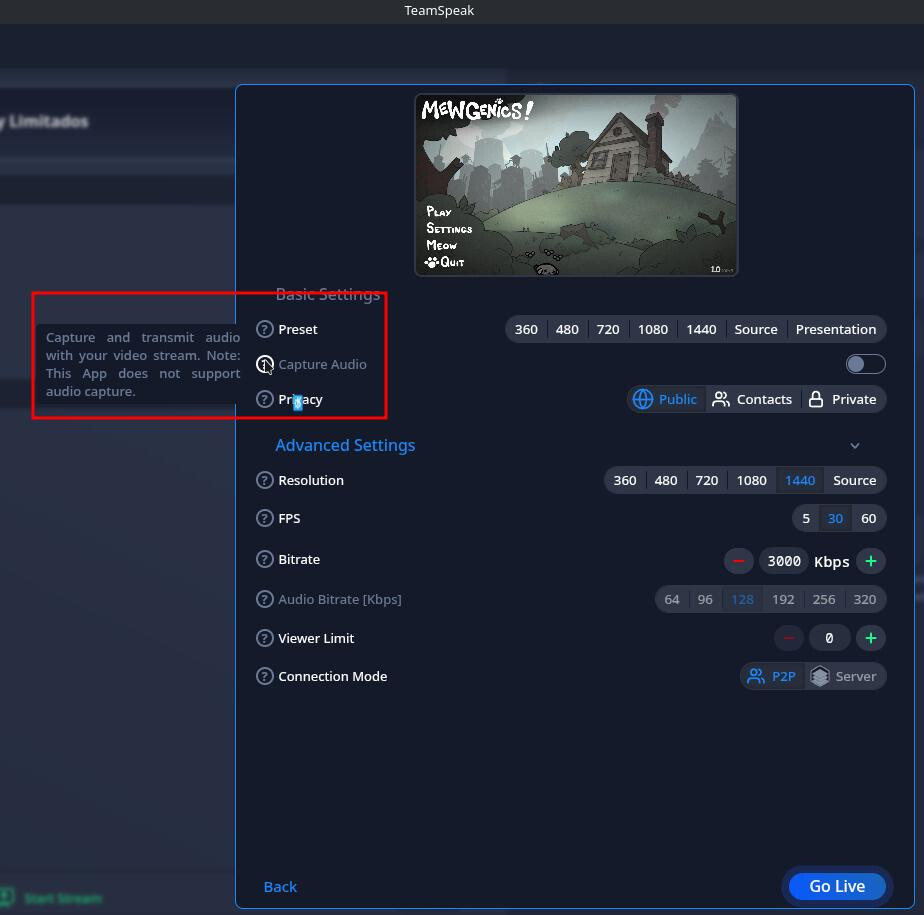This screenshot has height=915, width=924.
Task: Increase bitrate with the plus button
Action: coord(871,561)
